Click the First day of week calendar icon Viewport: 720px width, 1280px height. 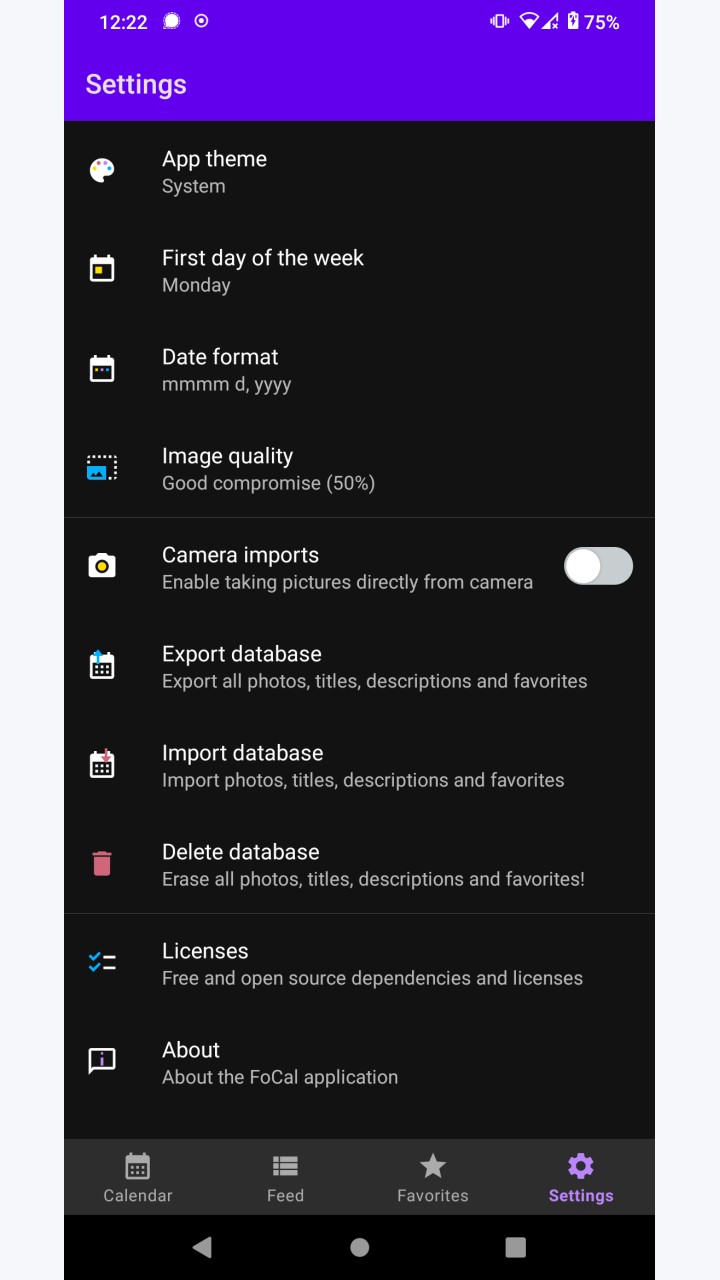102,269
